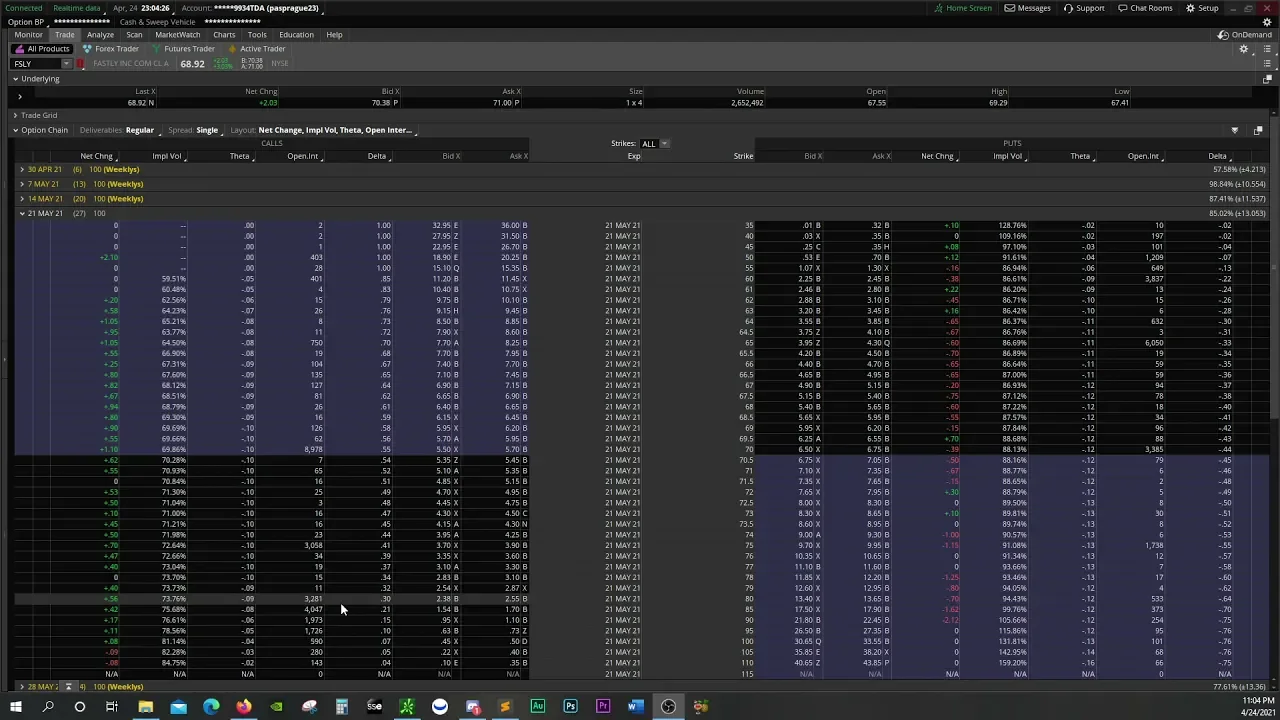Click the Support headset icon
The width and height of the screenshot is (1280, 720).
(x=1068, y=8)
